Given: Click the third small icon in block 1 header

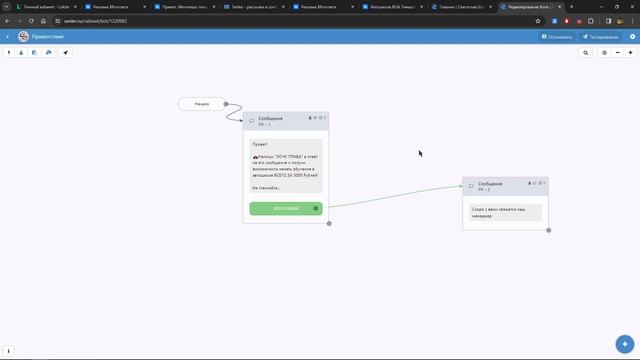Looking at the screenshot, I should [320, 118].
